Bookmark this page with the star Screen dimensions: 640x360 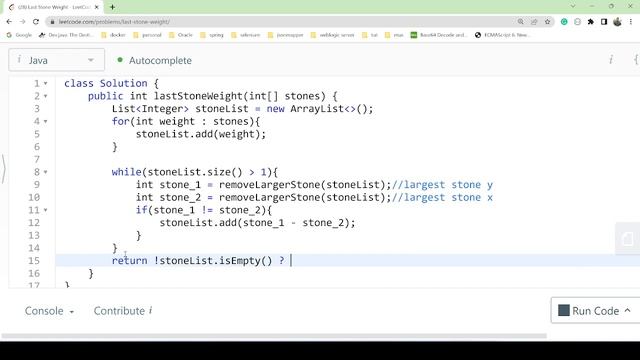point(547,22)
